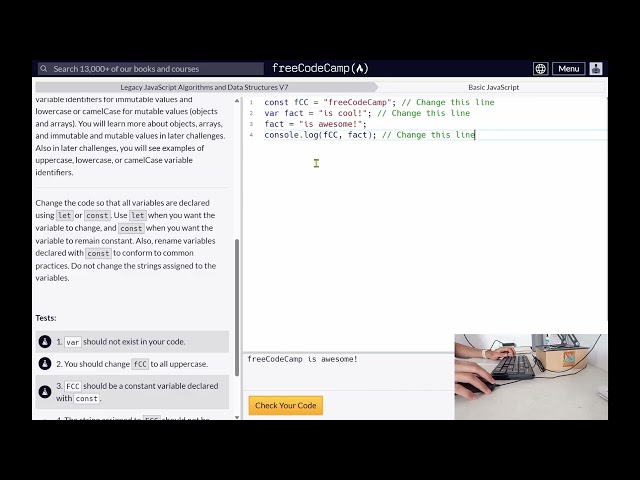Viewport: 640px width, 480px height.
Task: Click the console output 'freeCodeCamp is awesome!'
Action: (x=302, y=359)
